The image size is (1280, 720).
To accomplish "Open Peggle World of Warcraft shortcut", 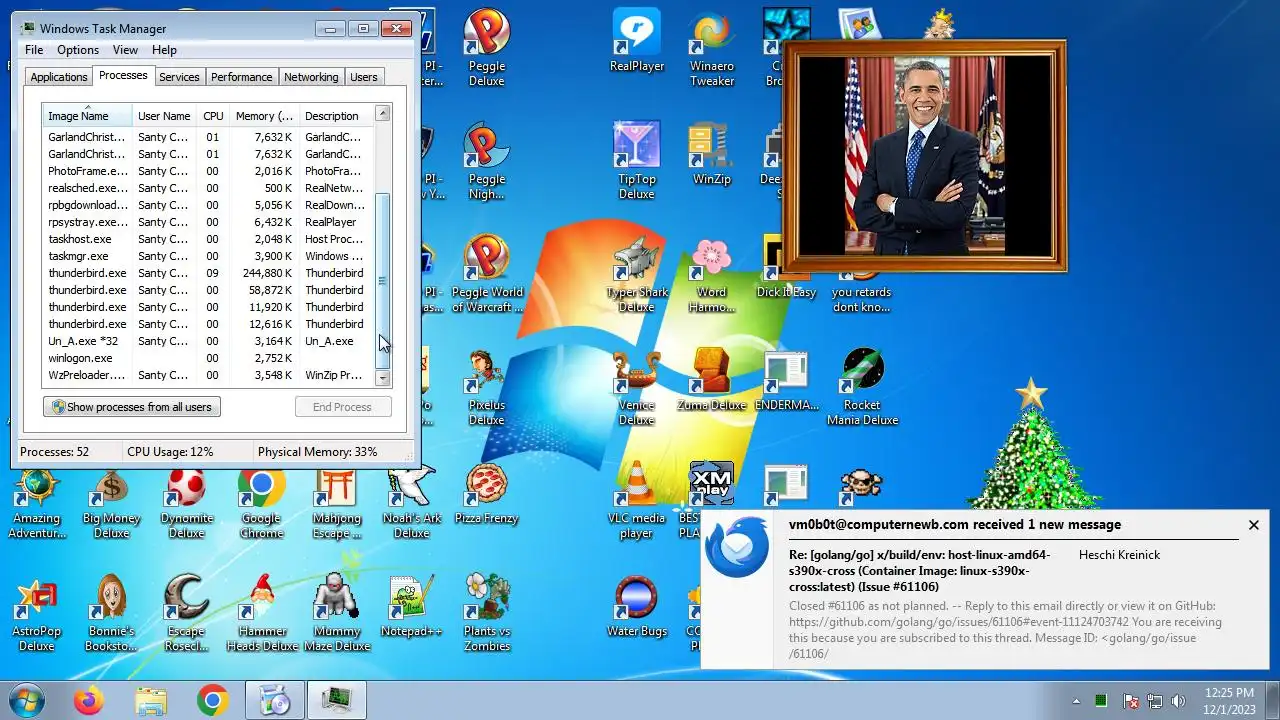I will pyautogui.click(x=487, y=273).
